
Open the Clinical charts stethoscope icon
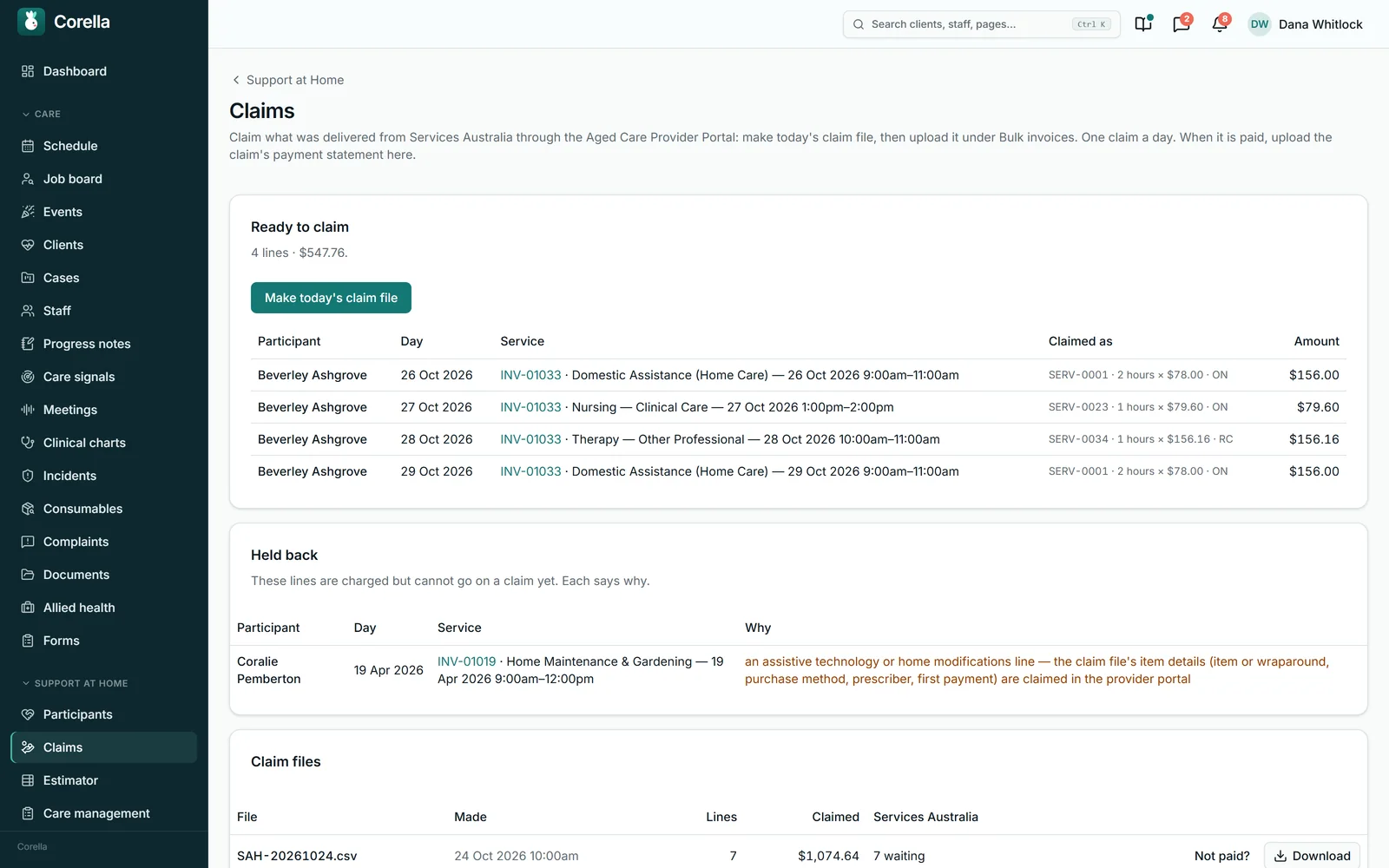coord(28,443)
